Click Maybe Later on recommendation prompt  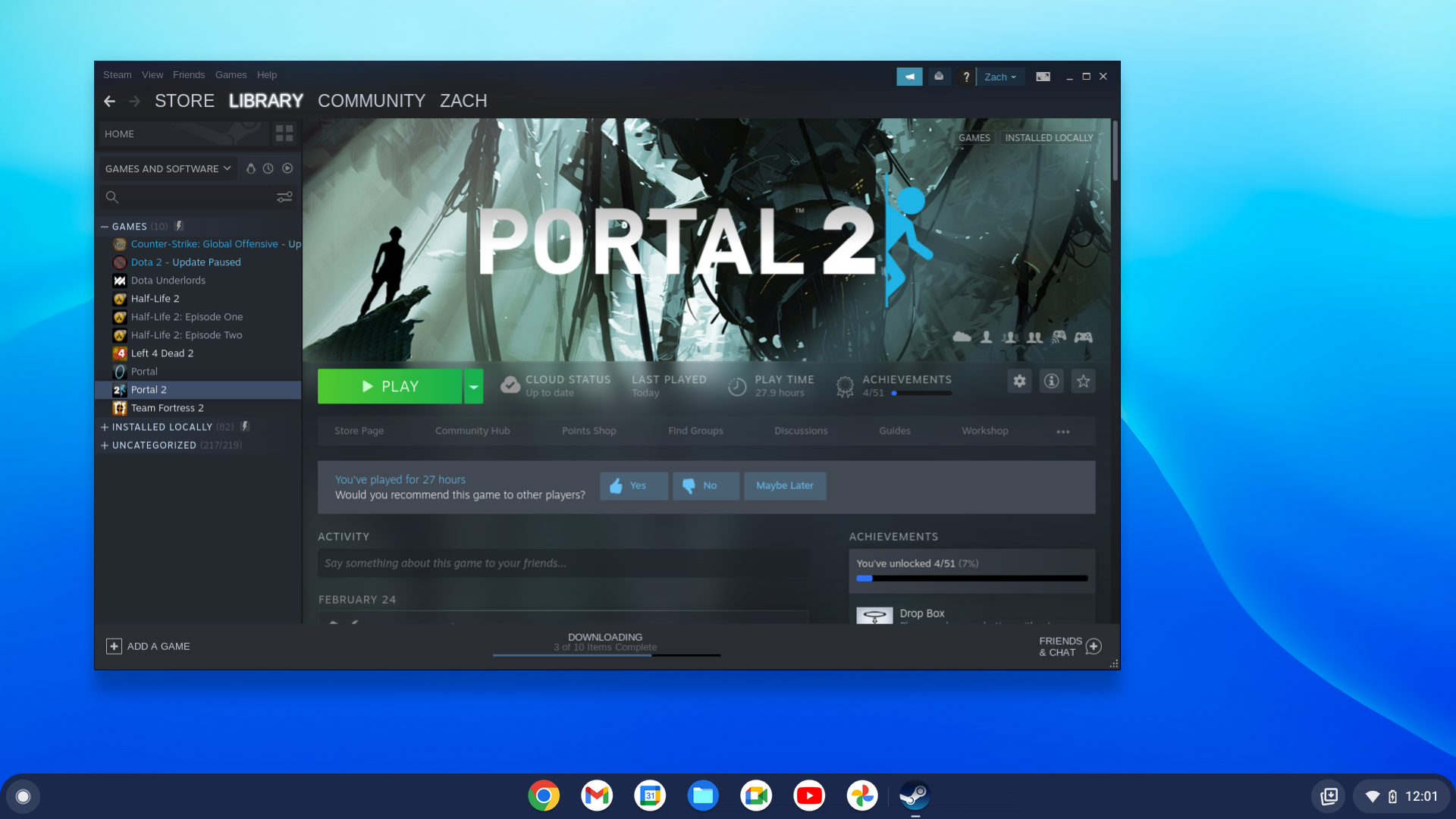click(785, 485)
